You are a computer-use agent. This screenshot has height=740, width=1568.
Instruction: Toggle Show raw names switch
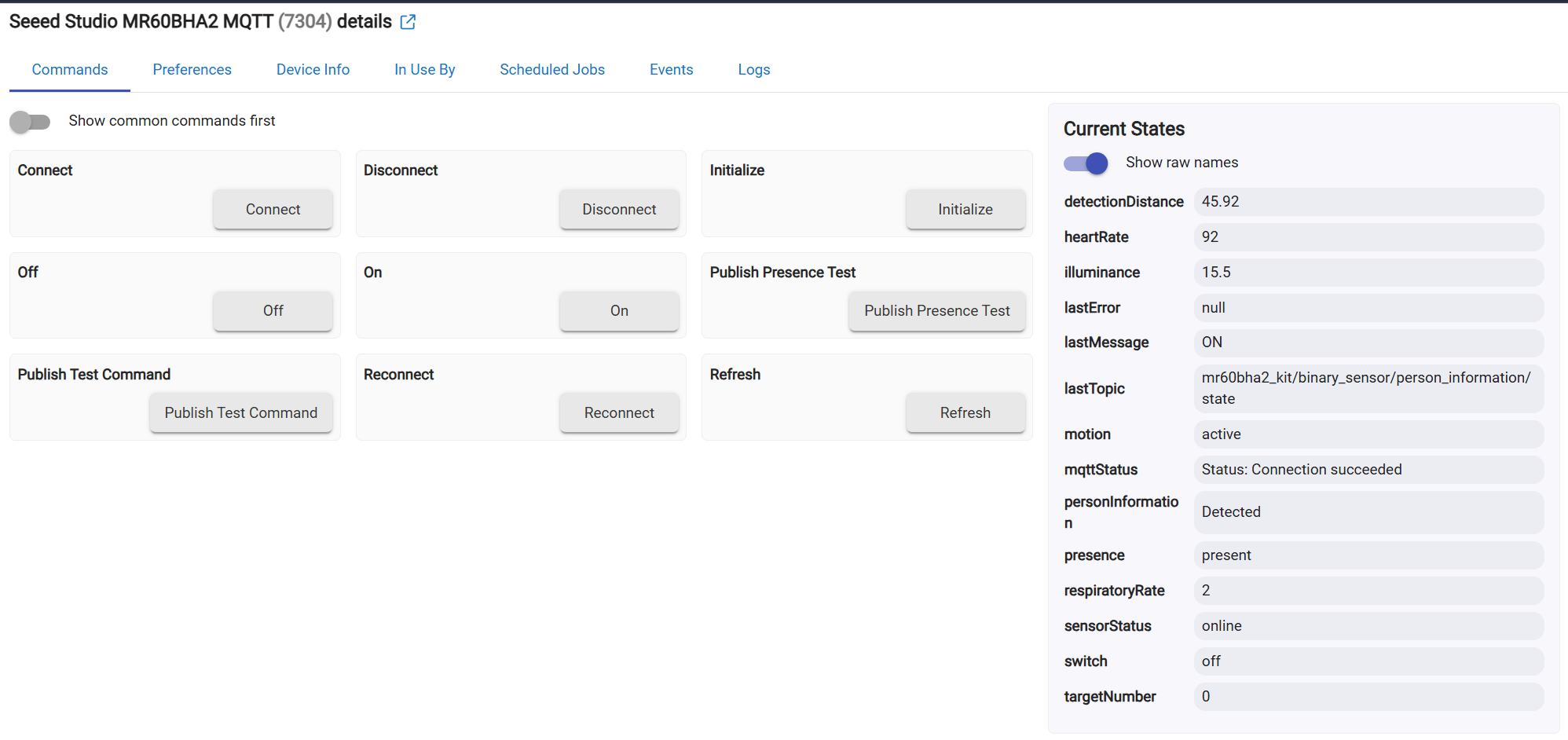click(x=1086, y=163)
